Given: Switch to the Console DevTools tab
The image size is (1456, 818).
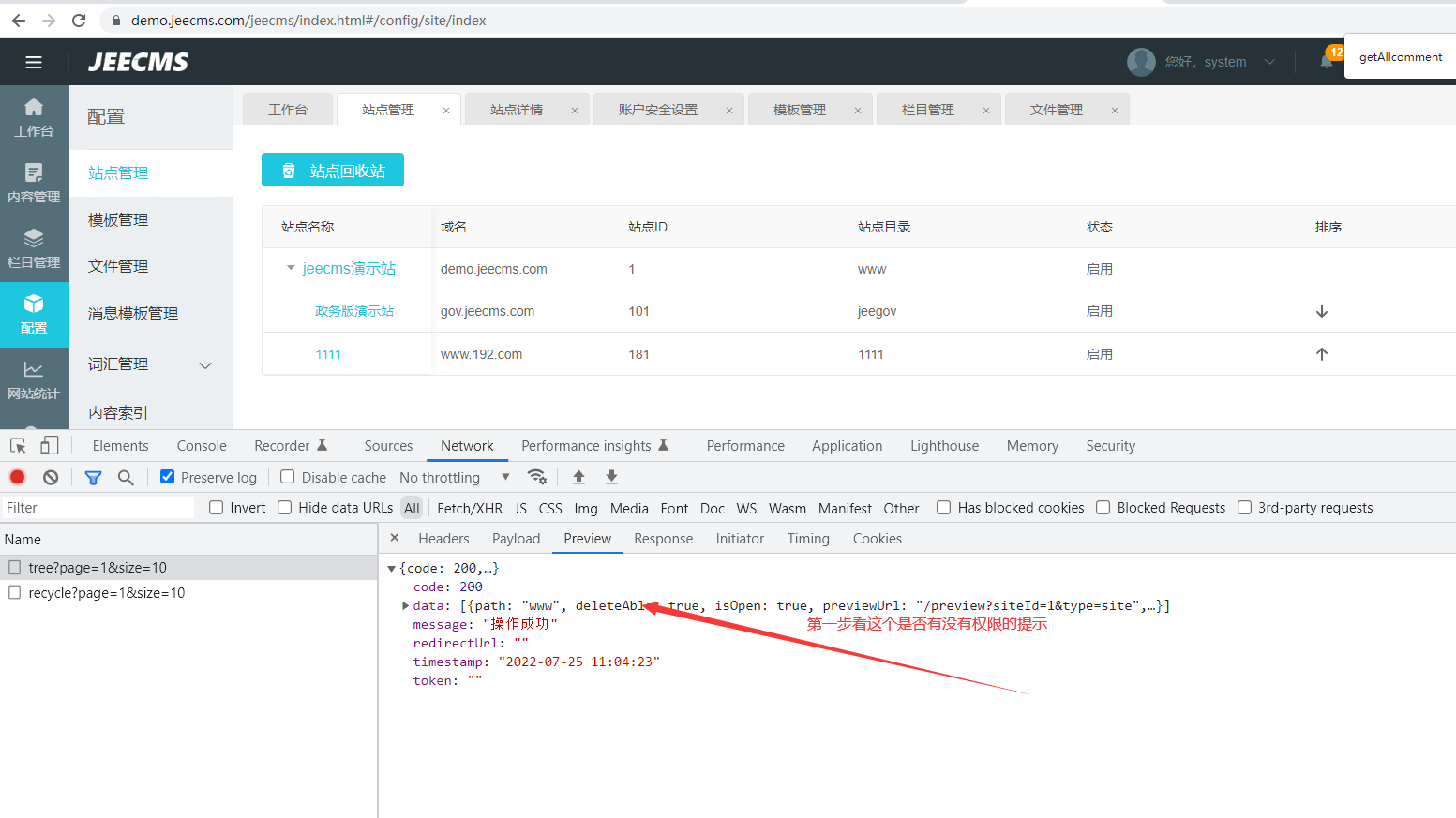Looking at the screenshot, I should click(x=202, y=446).
